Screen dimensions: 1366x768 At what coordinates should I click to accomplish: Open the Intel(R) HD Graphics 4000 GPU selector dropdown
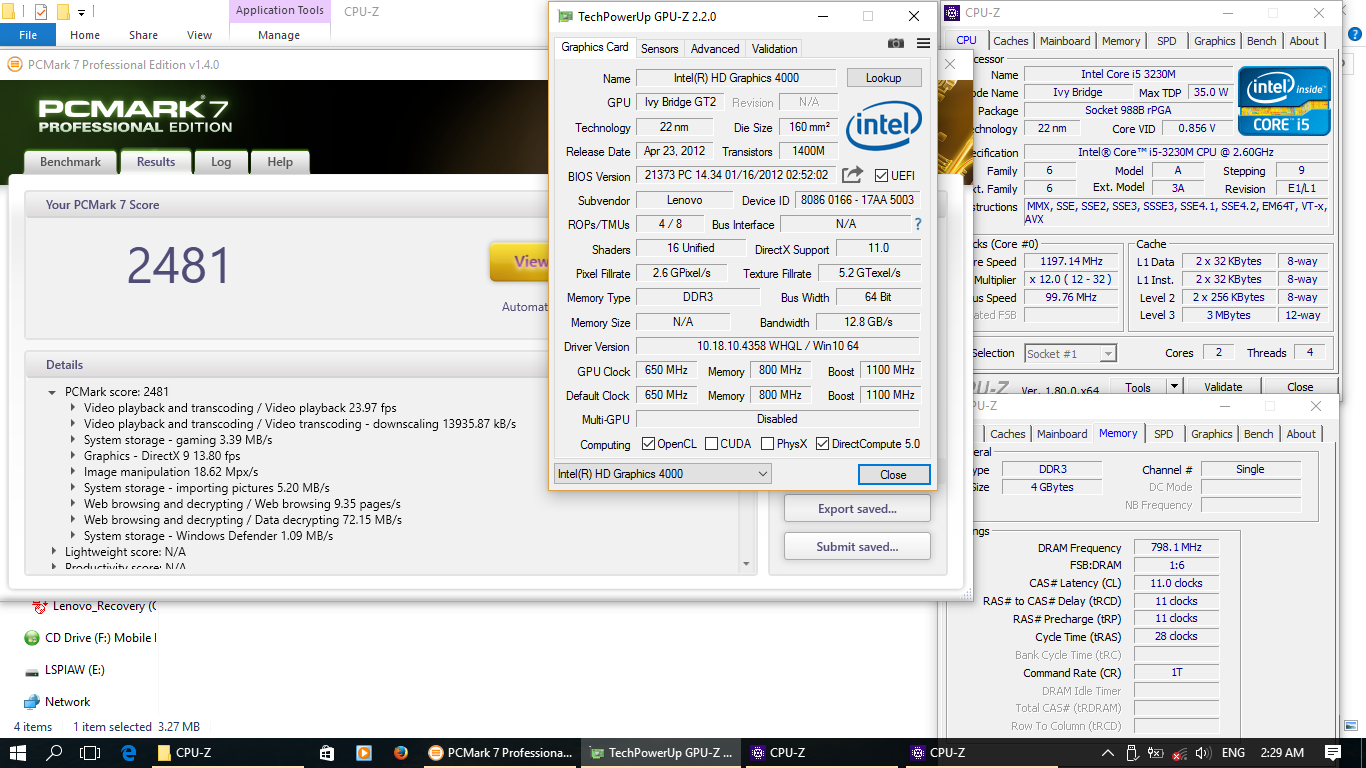(x=662, y=474)
